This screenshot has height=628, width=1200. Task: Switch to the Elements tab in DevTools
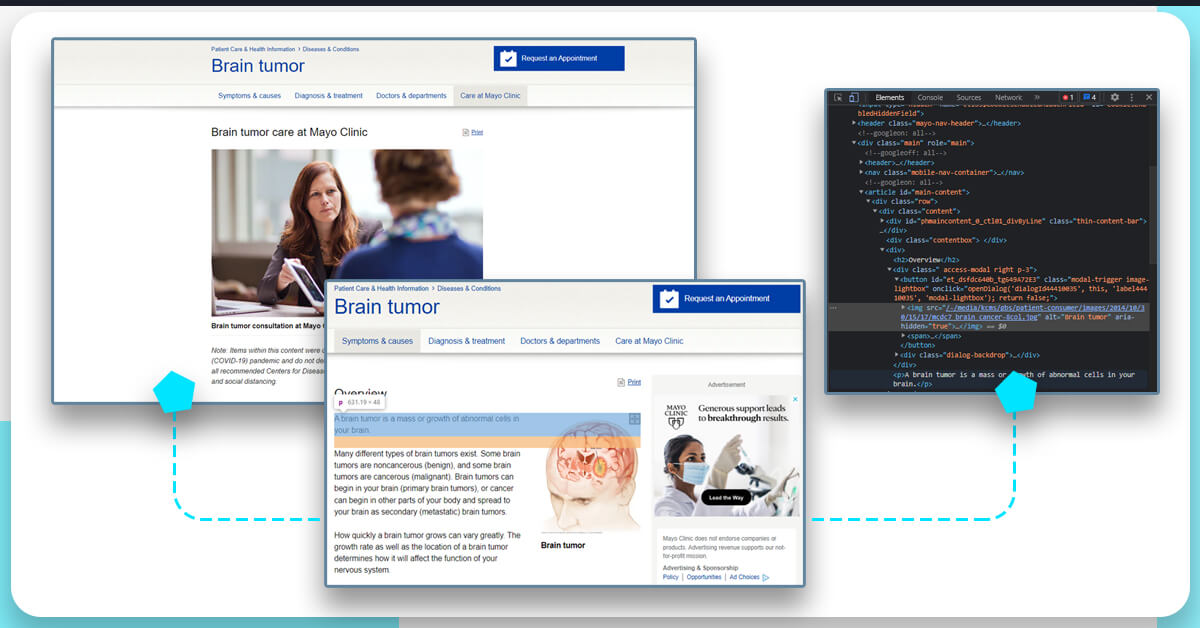(890, 97)
